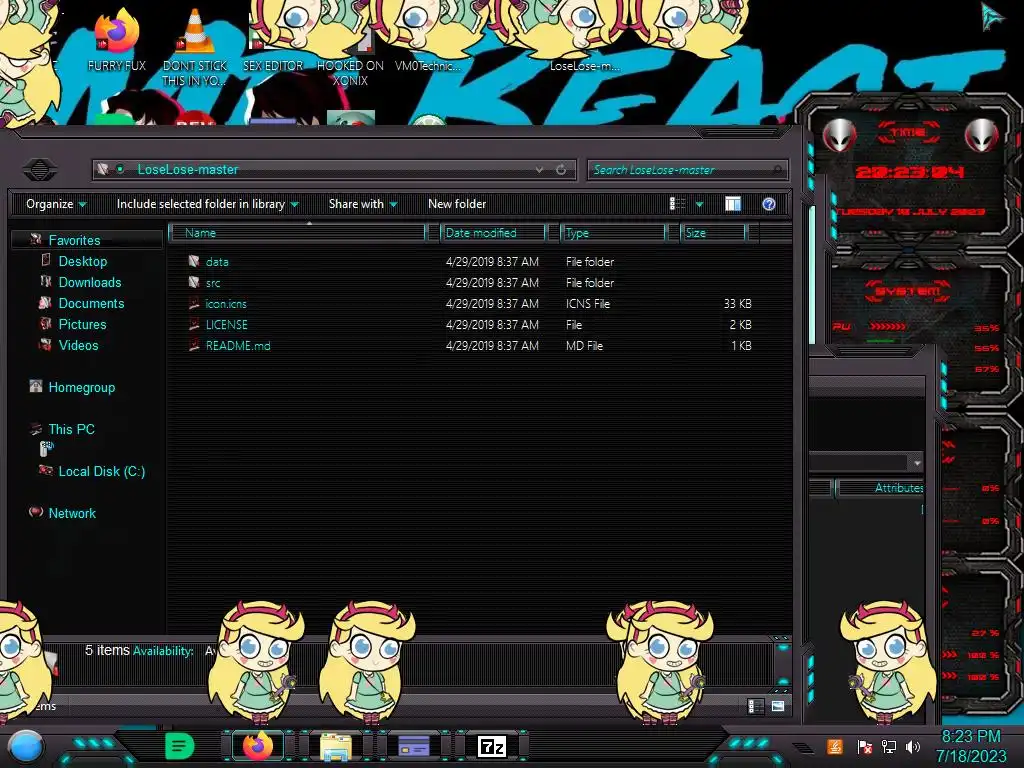Open Documents in navigation pane

point(91,303)
